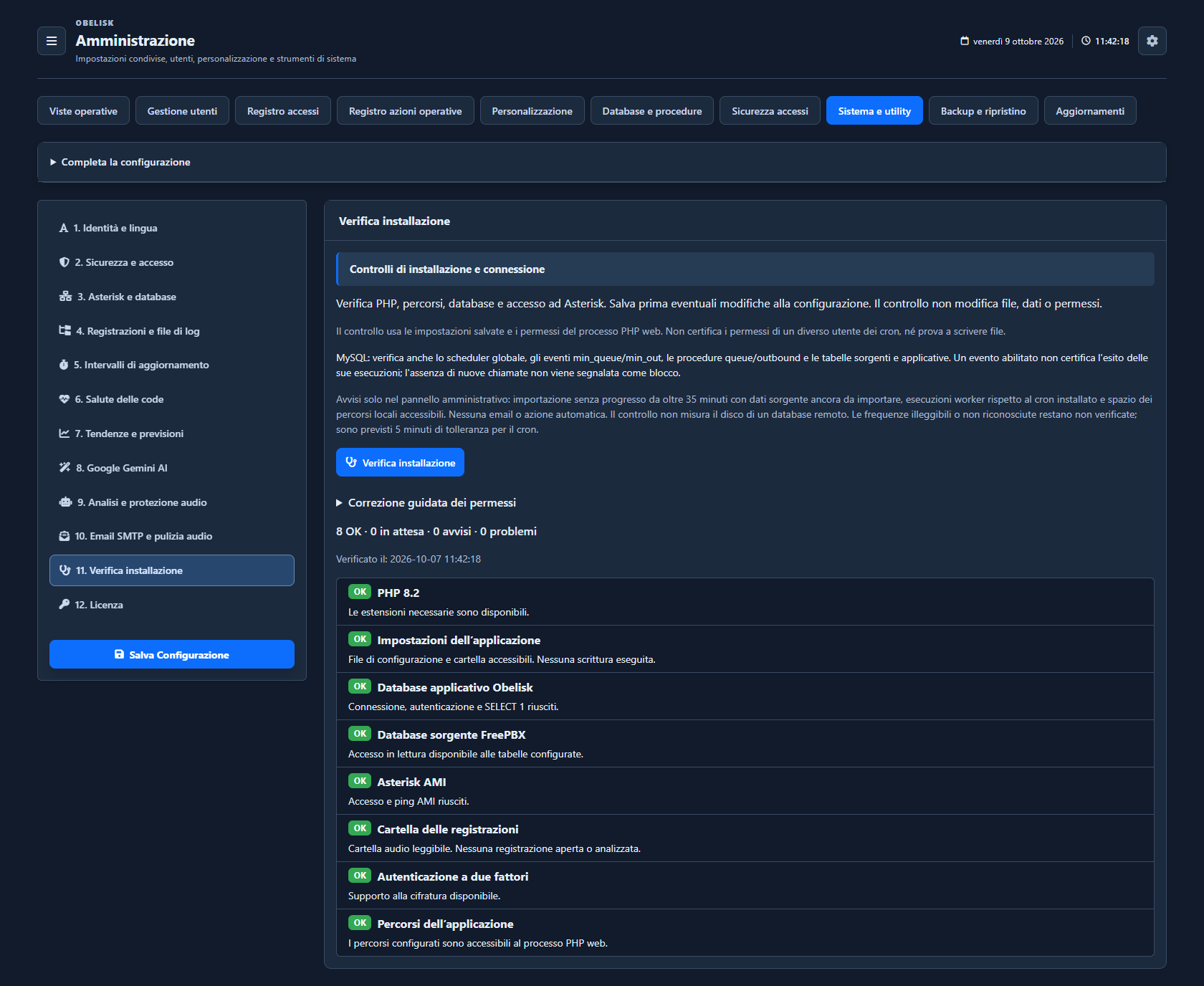Switch to Gestione utenti tab
Viewport: 1204px width, 986px height.
click(182, 110)
